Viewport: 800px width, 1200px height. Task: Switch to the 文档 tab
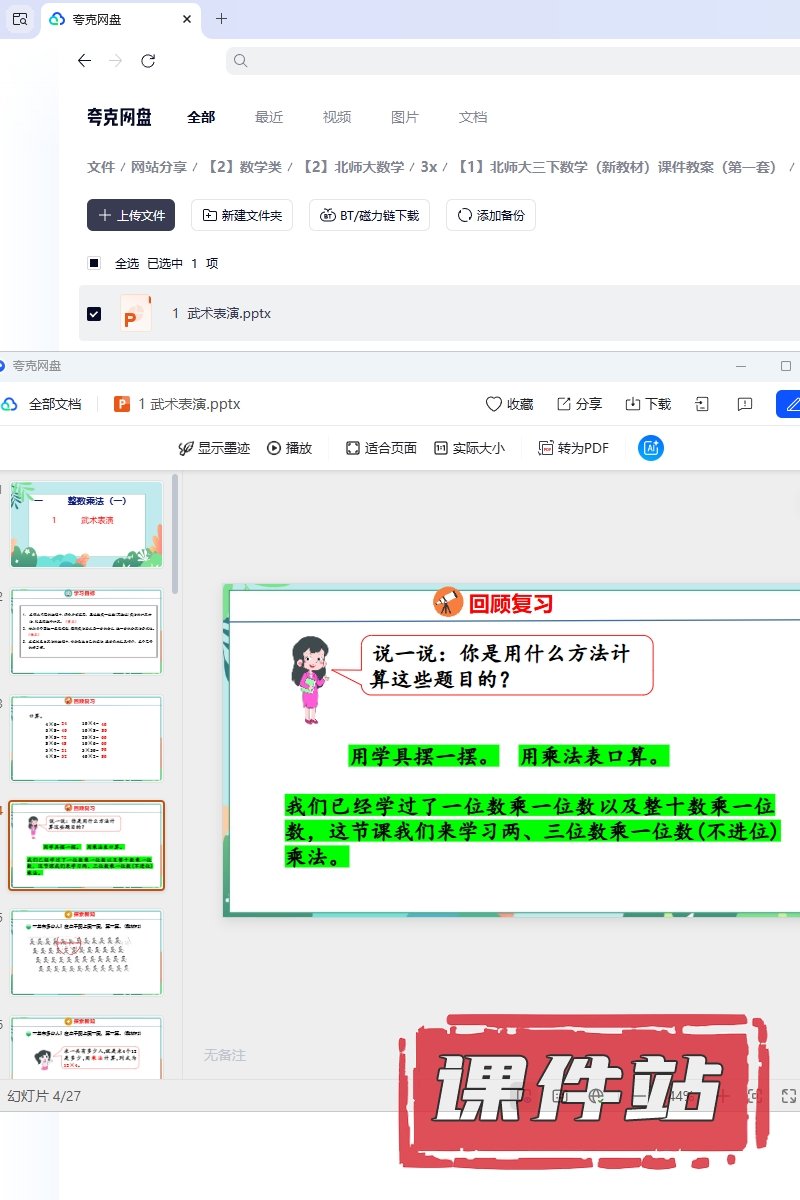tap(473, 117)
